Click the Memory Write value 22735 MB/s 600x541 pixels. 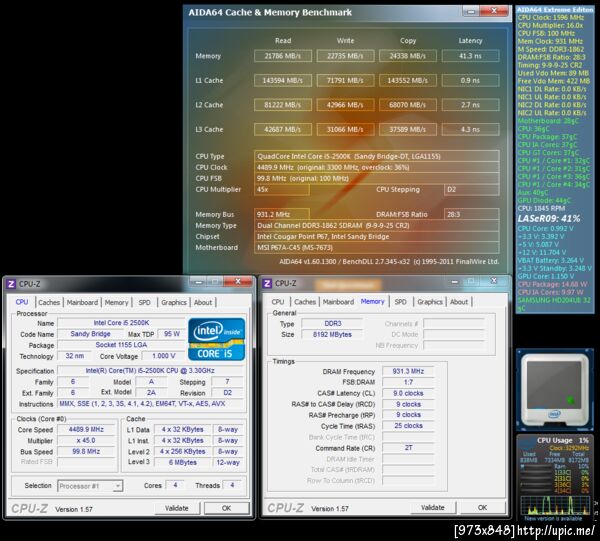point(345,56)
